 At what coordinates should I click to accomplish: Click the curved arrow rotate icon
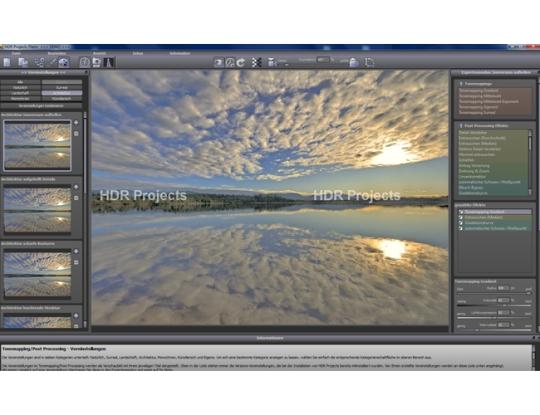[x=241, y=62]
